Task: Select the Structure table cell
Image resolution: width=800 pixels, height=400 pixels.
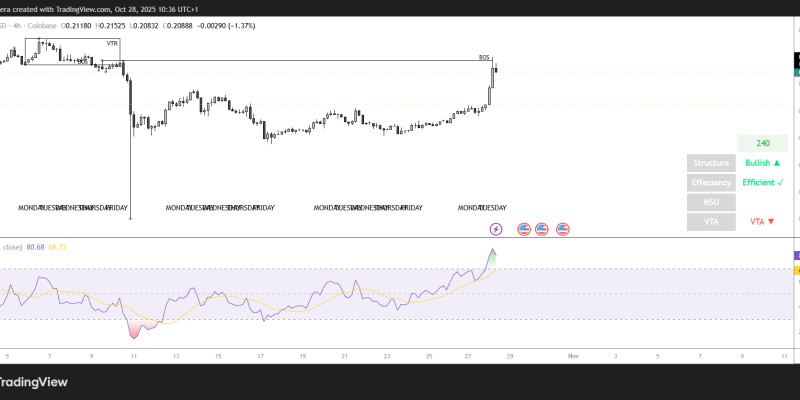Action: (711, 163)
